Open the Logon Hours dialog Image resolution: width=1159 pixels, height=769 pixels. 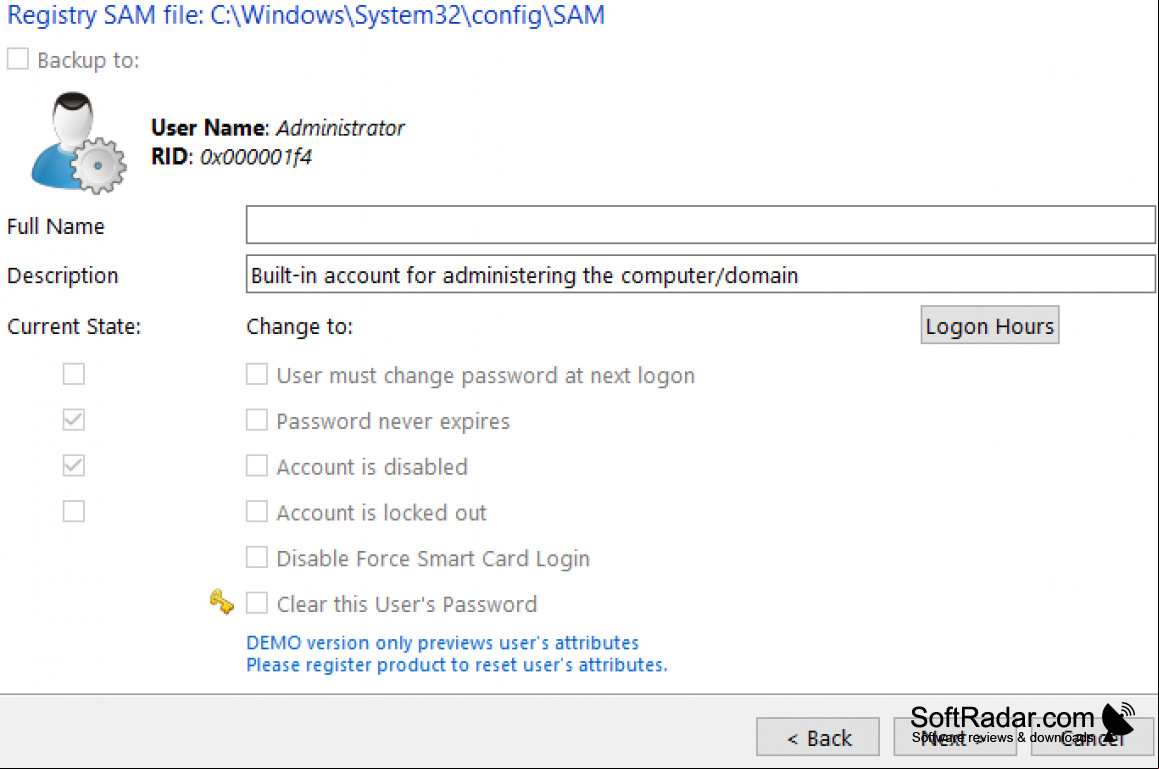pyautogui.click(x=990, y=325)
